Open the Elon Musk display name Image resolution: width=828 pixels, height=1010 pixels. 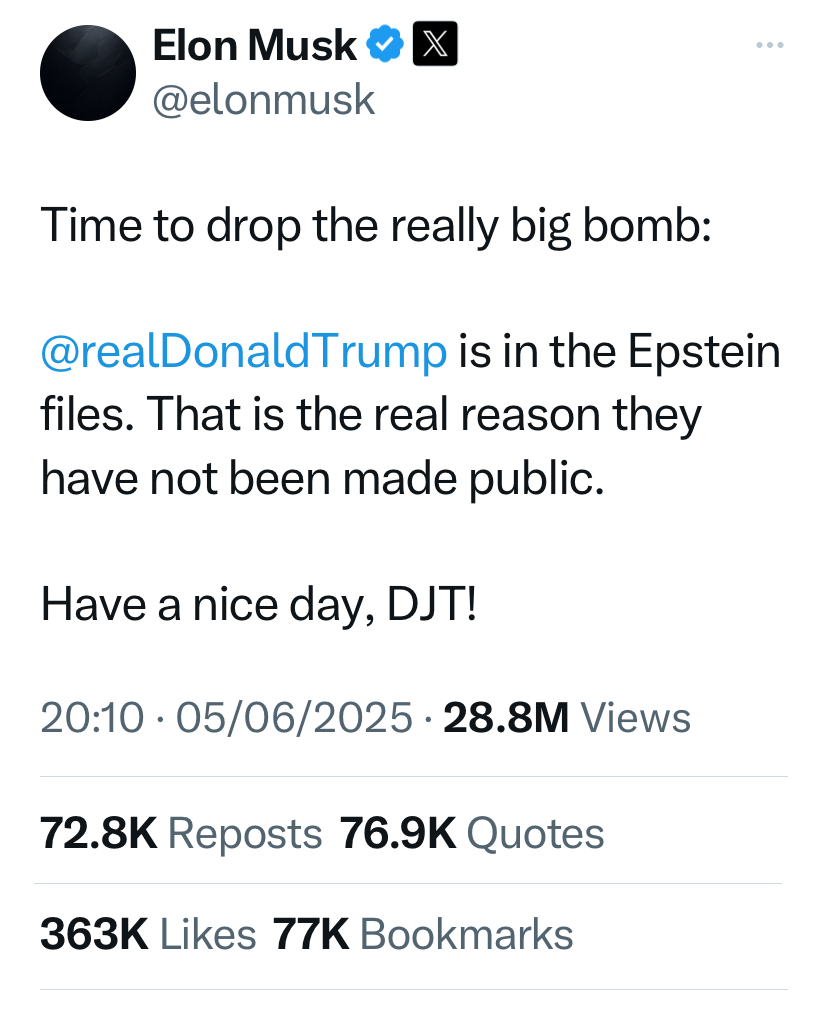255,45
